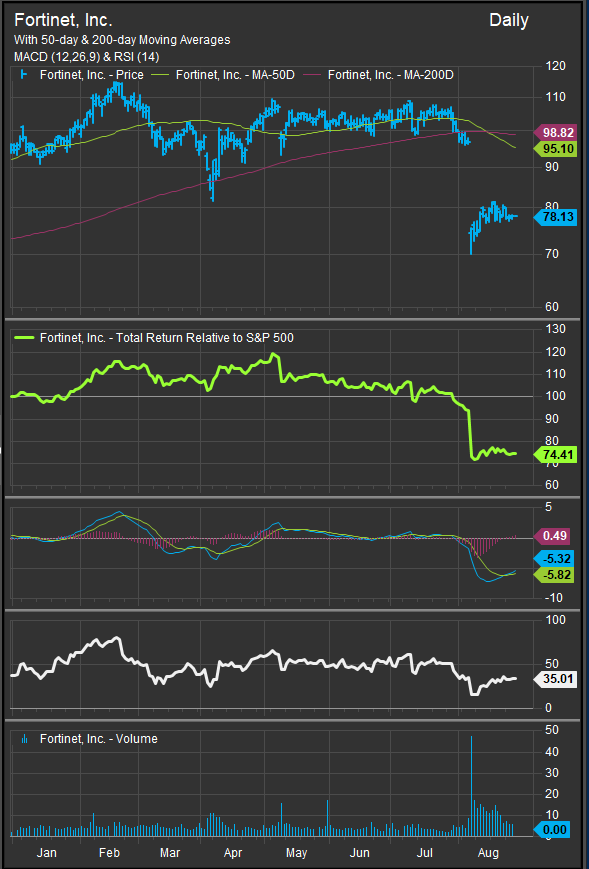Click the May label on the time axis

pyautogui.click(x=297, y=851)
